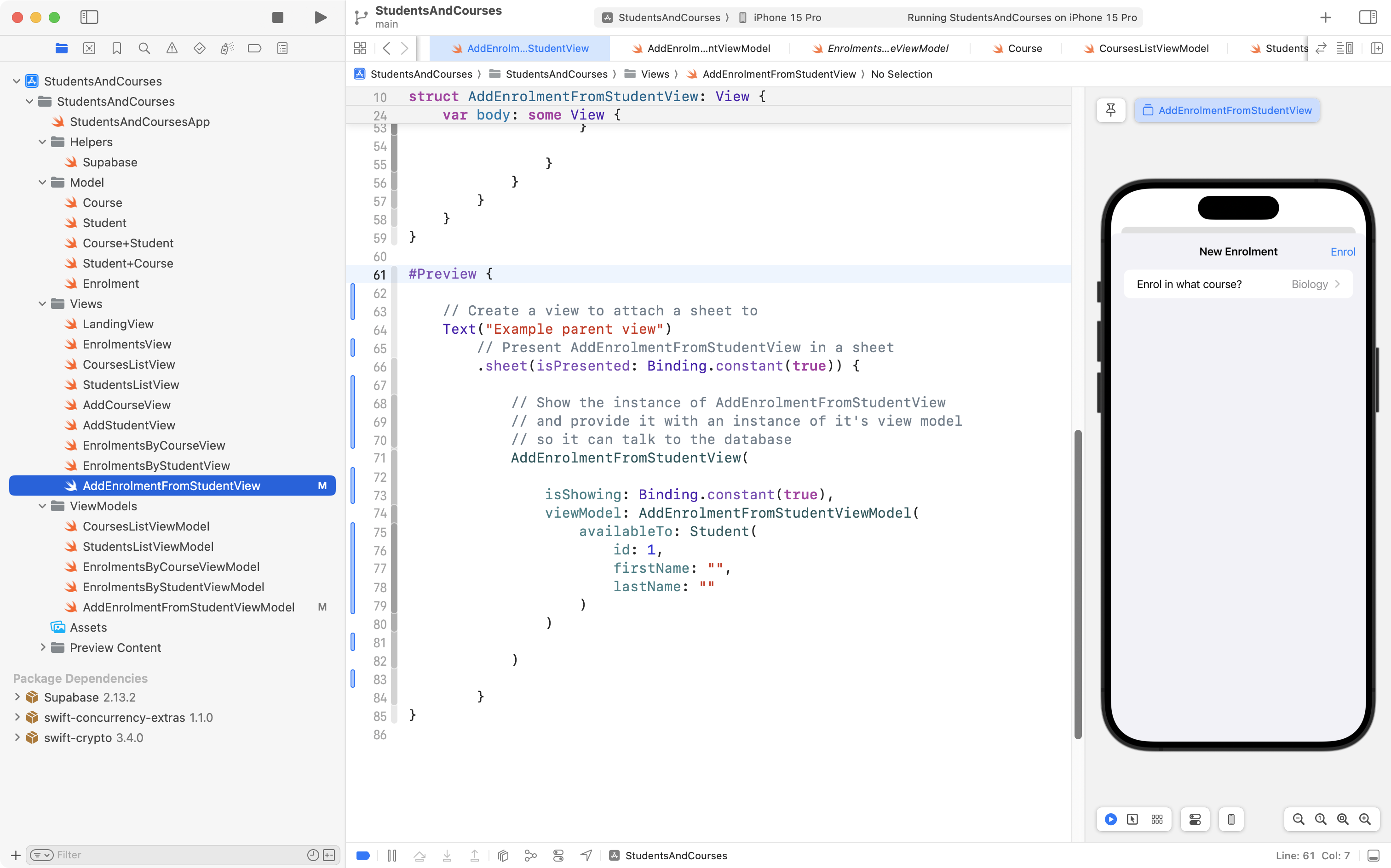This screenshot has height=868, width=1391.
Task: Pin the preview with the pin icon
Action: click(x=1110, y=110)
